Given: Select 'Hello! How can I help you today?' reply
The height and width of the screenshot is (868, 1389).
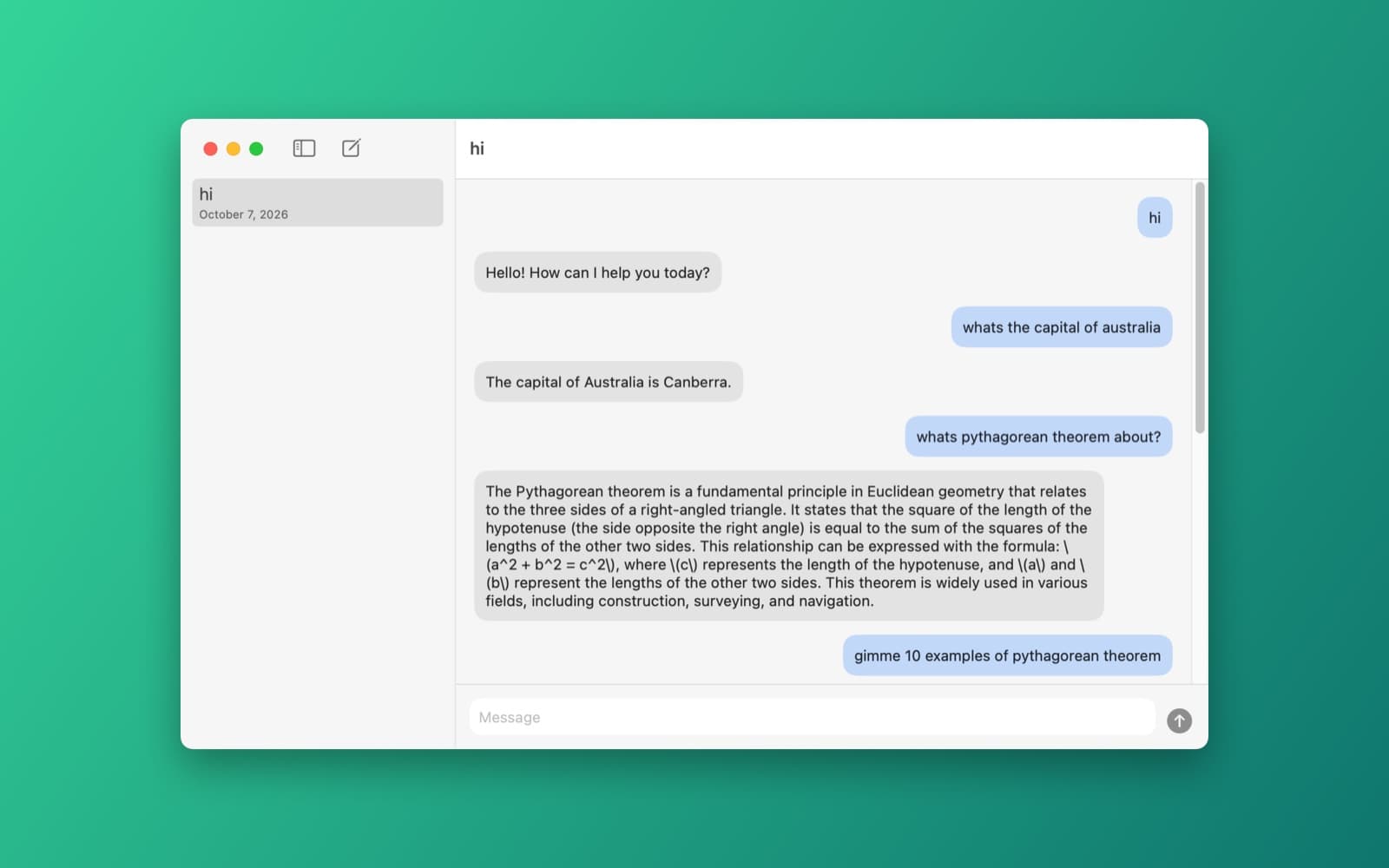Looking at the screenshot, I should click(597, 273).
